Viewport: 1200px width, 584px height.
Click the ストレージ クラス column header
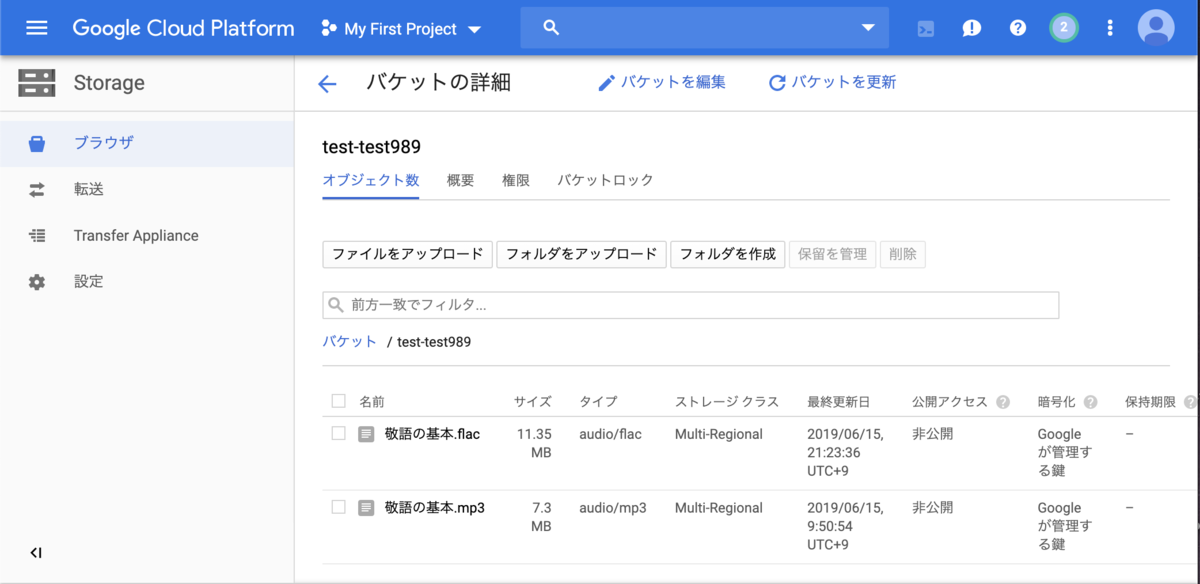coord(726,402)
